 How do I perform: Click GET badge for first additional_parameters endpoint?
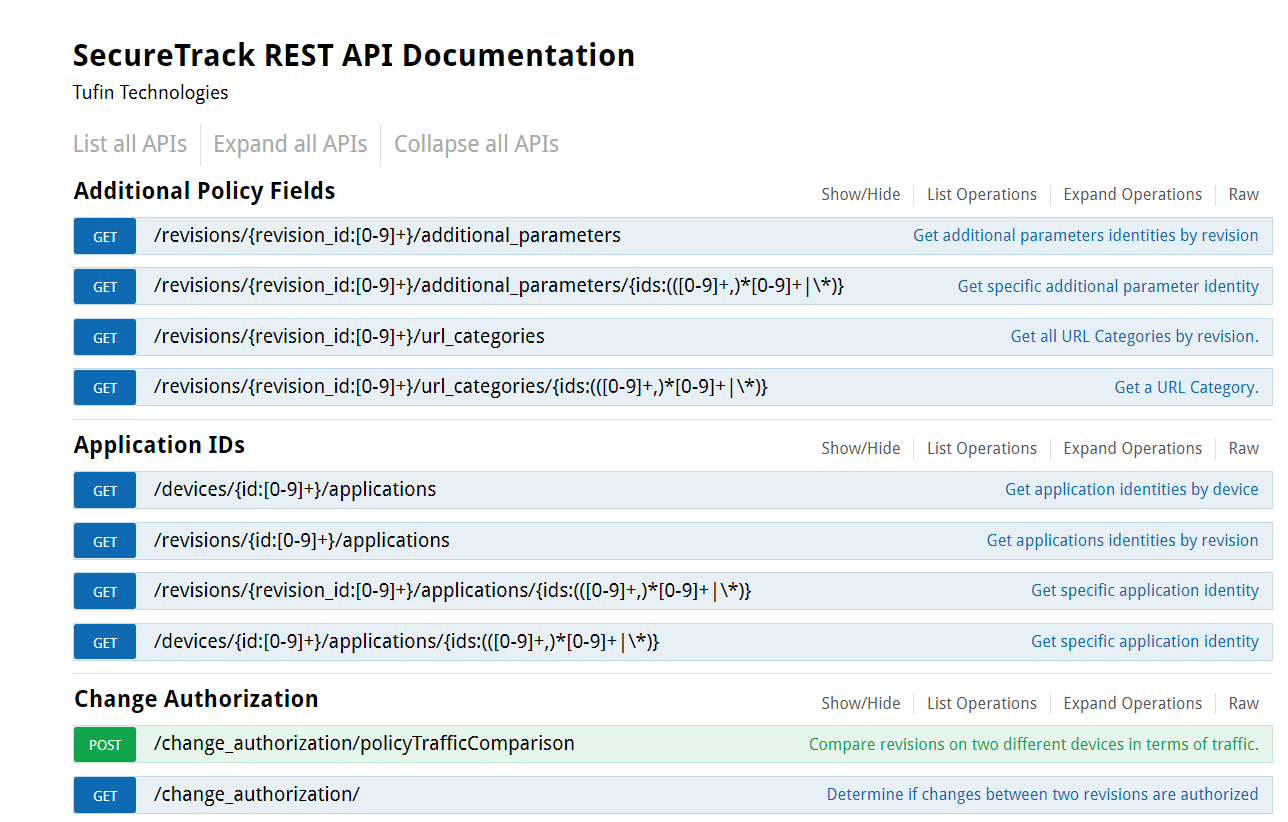point(105,237)
